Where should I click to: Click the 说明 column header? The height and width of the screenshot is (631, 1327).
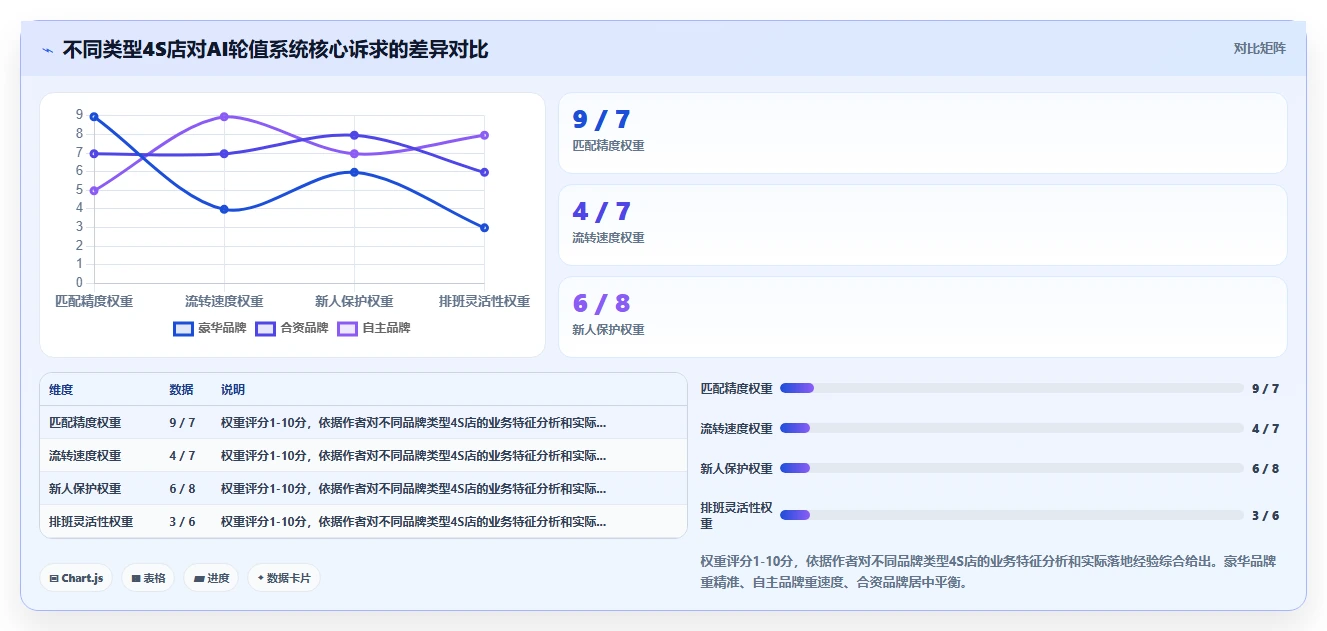click(233, 390)
